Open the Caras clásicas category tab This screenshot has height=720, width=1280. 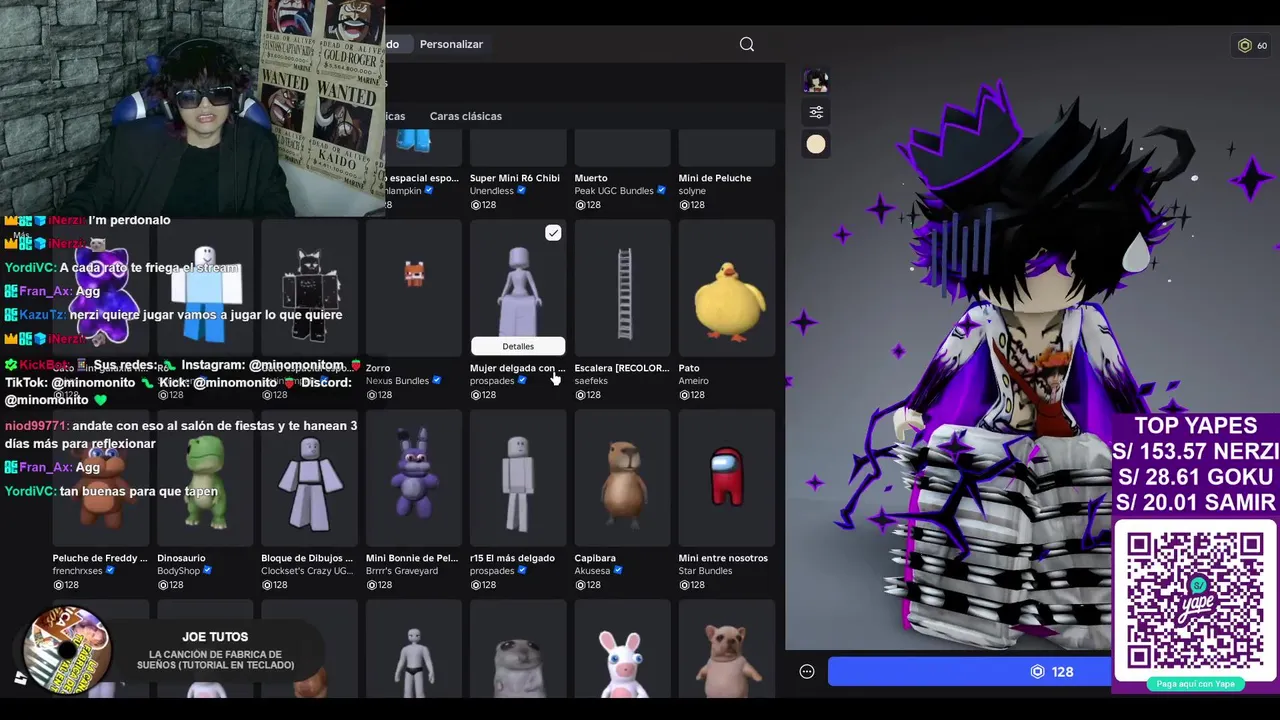coord(466,116)
